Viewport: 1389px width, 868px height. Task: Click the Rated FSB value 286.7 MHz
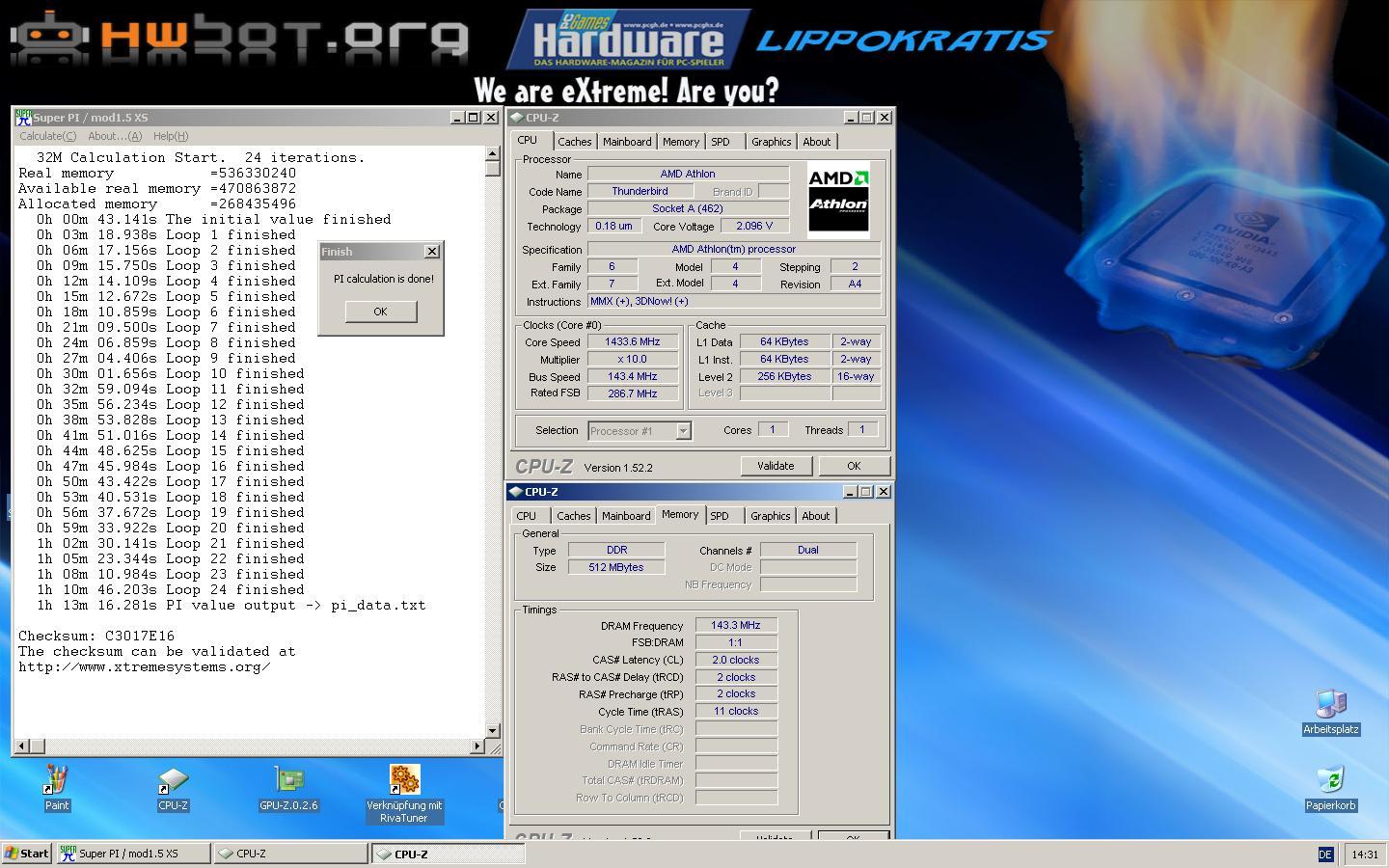[x=633, y=393]
